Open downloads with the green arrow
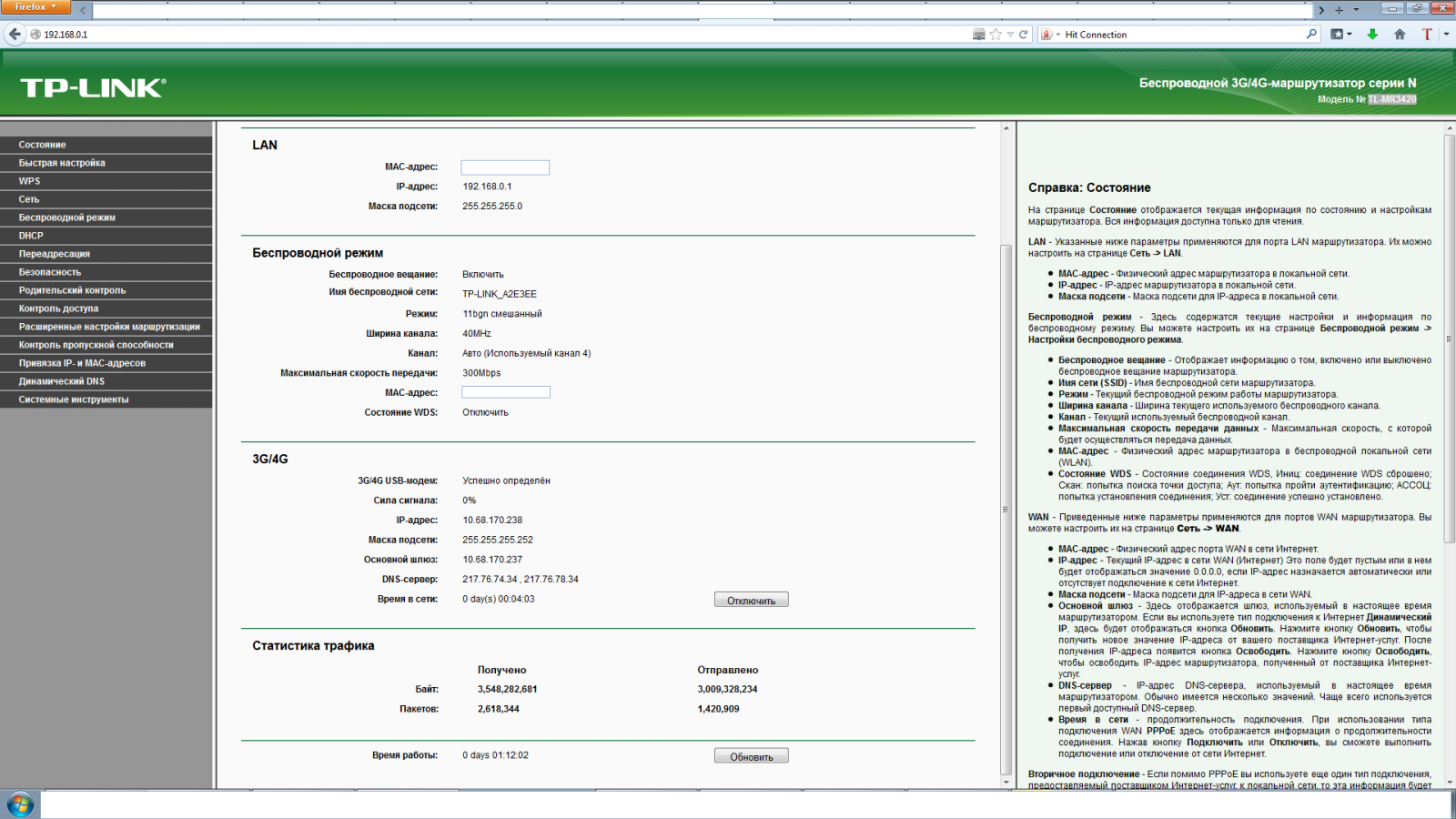This screenshot has width=1456, height=819. coord(1372,35)
